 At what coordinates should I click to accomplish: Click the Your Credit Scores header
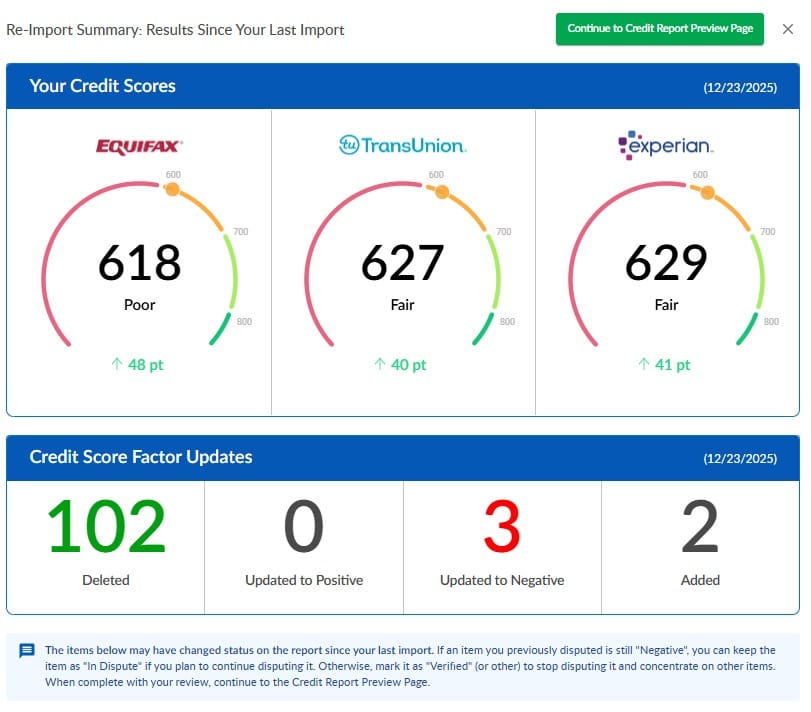pyautogui.click(x=103, y=86)
